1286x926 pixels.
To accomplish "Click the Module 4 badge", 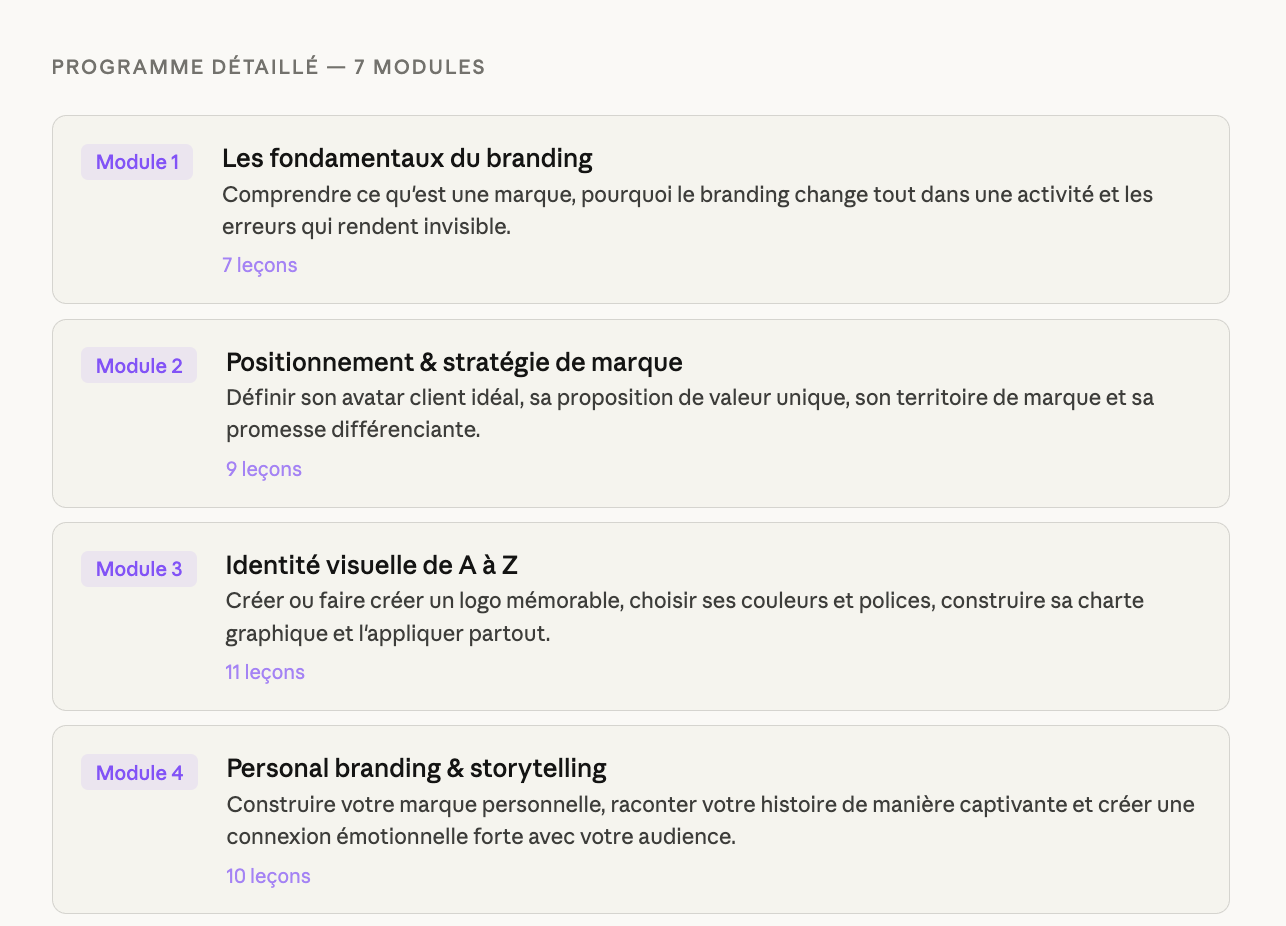I will point(139,773).
